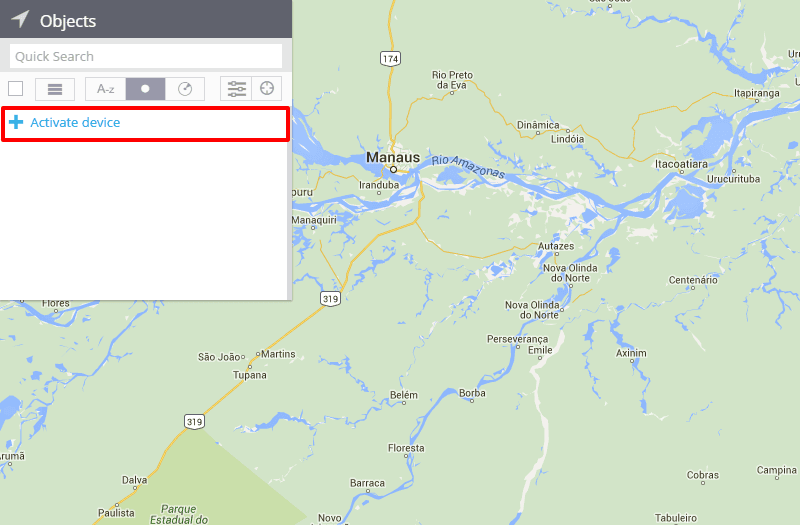Viewport: 800px width, 525px height.
Task: Focus the Quick Search field
Action: click(146, 56)
